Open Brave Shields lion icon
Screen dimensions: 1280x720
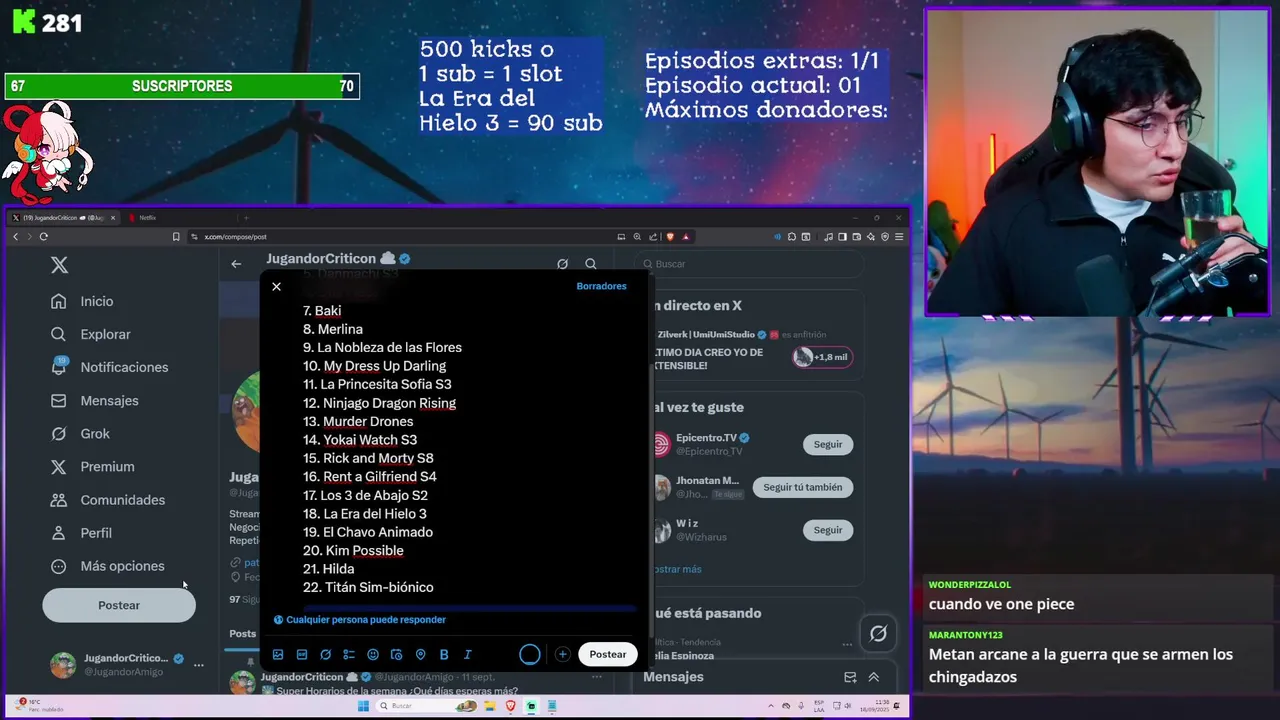tap(670, 237)
